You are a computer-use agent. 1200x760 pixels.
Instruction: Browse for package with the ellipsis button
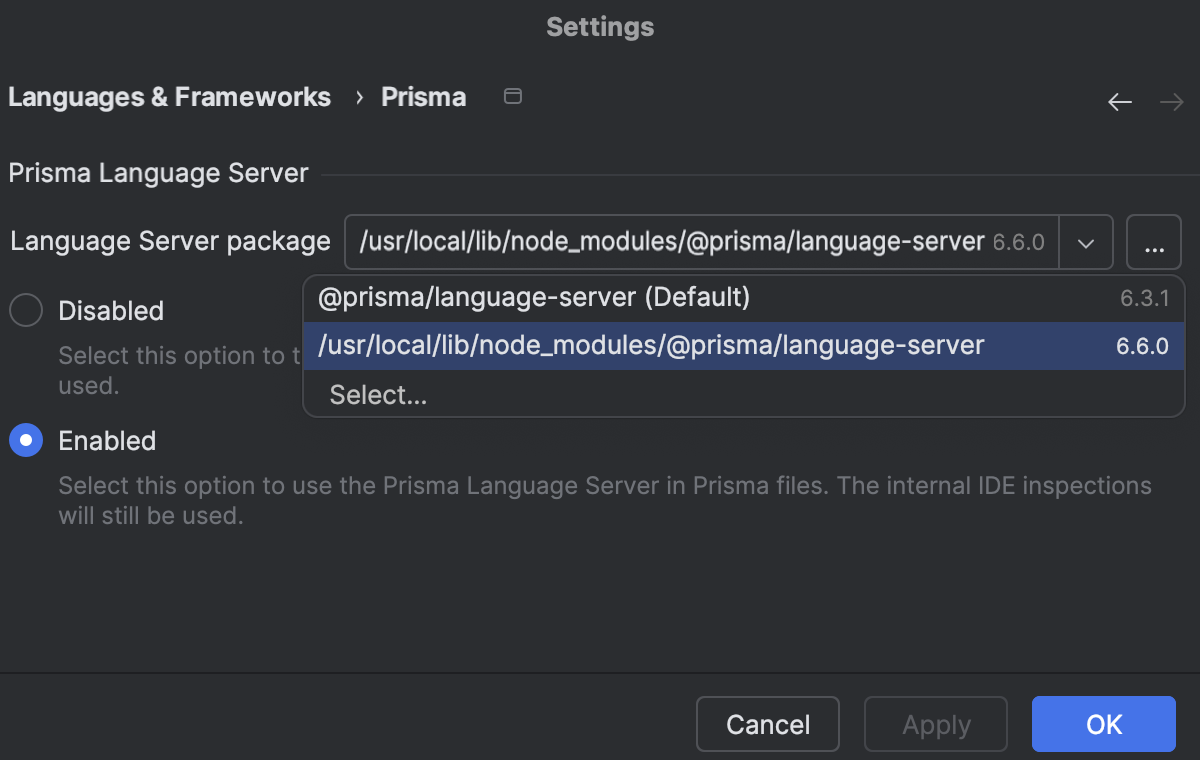point(1154,242)
